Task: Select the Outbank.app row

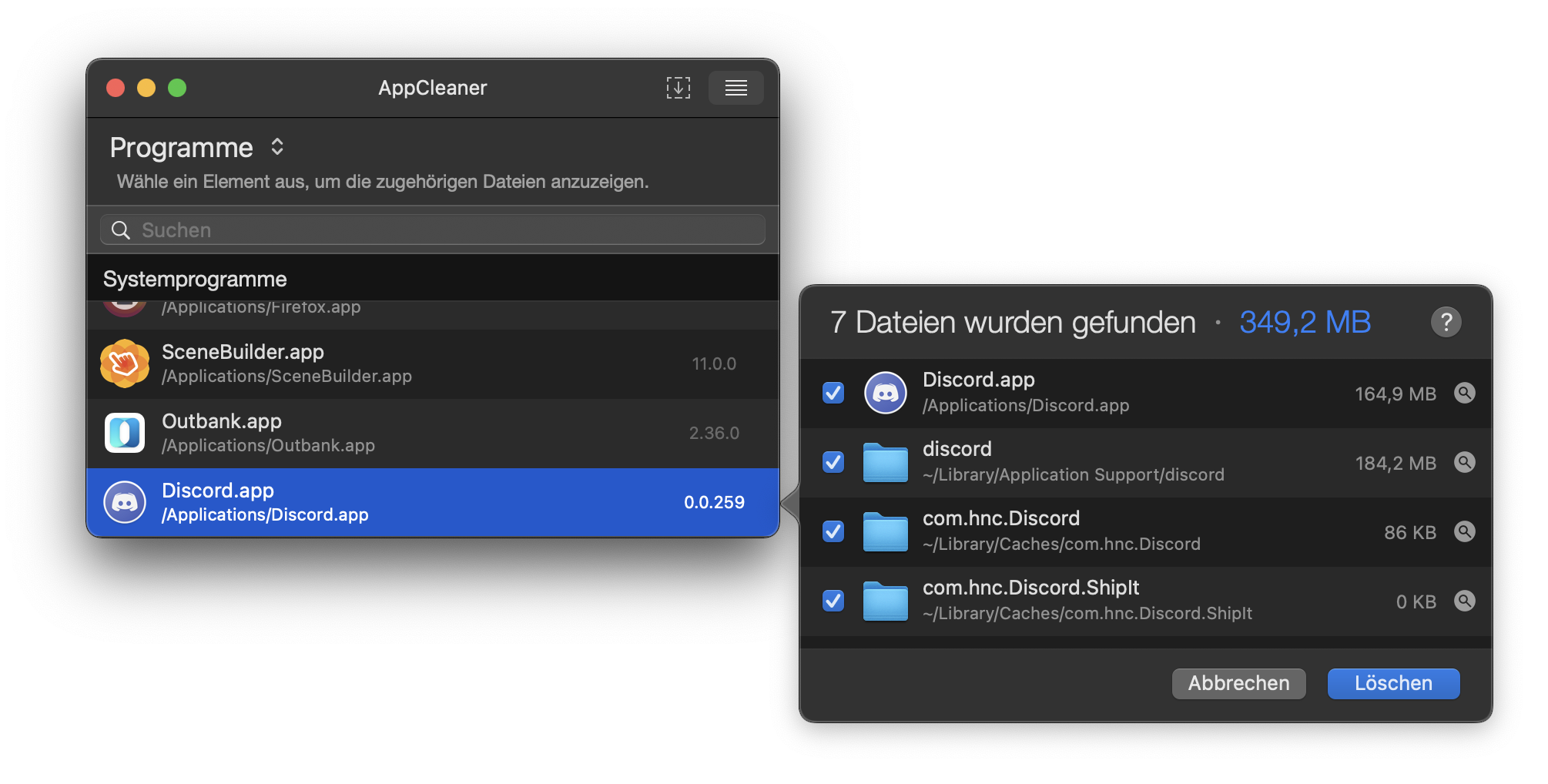Action: (x=433, y=434)
